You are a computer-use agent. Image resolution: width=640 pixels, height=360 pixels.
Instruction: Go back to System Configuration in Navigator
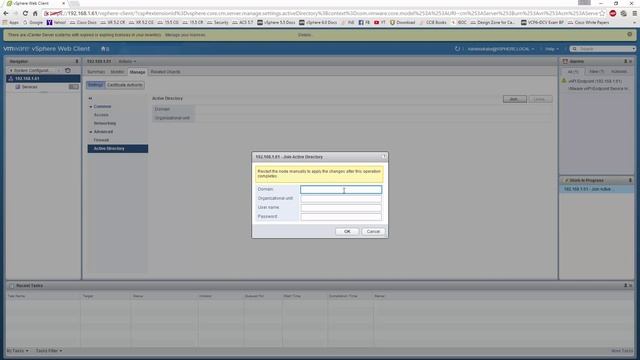coord(29,71)
